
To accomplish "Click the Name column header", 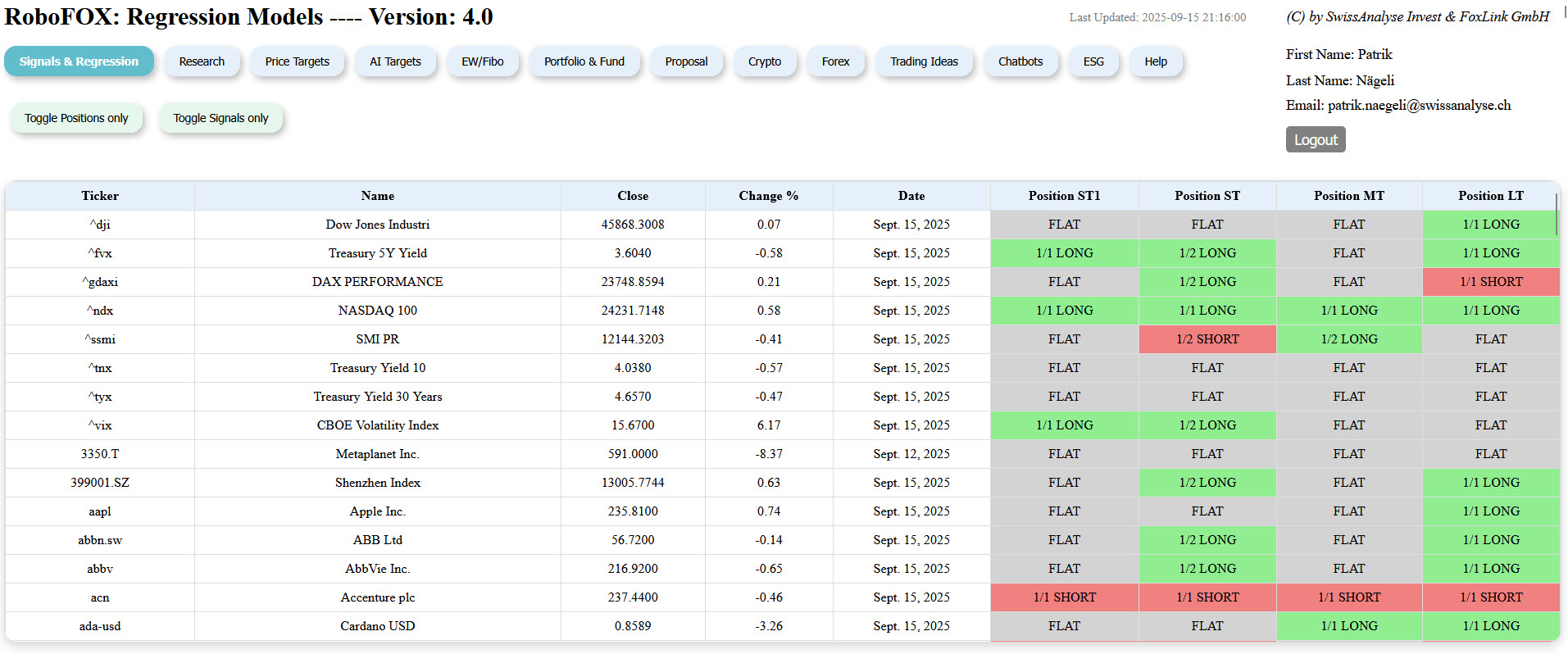I will pos(378,196).
